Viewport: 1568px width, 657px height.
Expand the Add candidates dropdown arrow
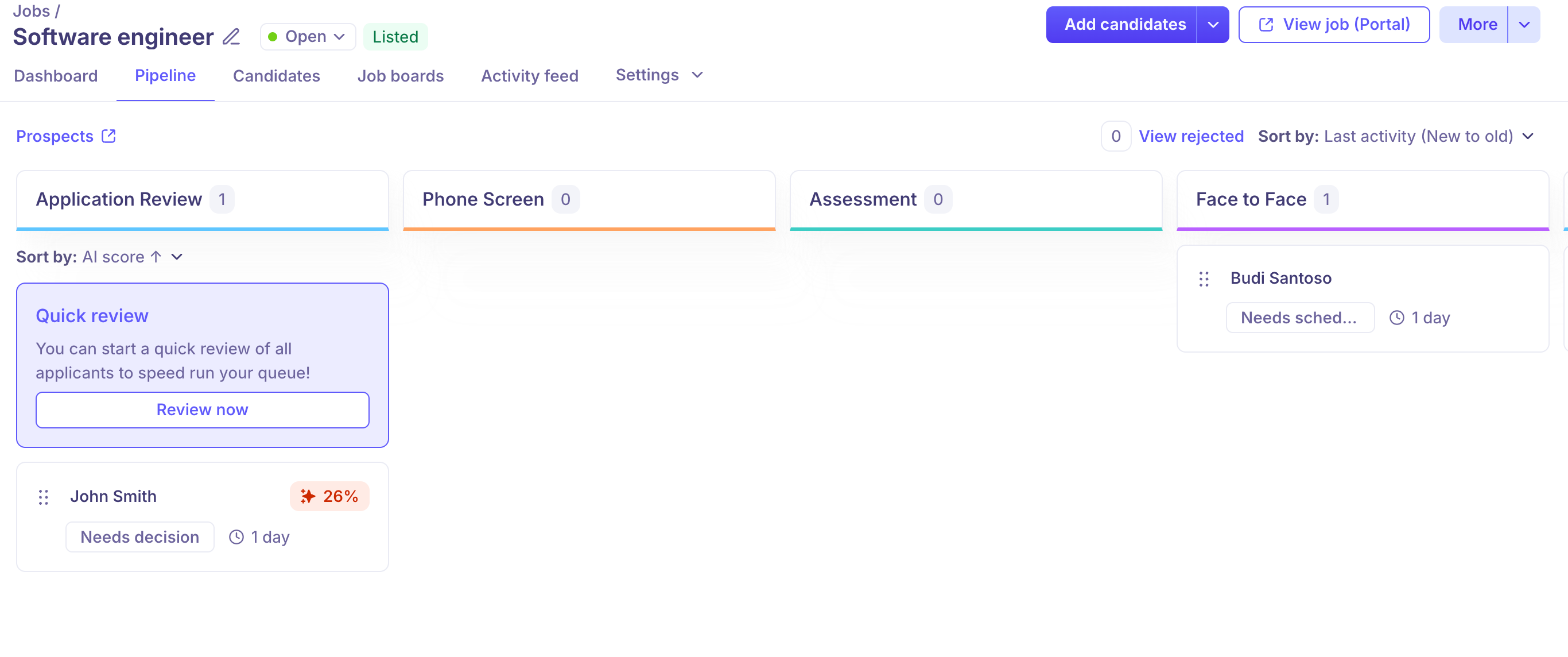coord(1213,25)
